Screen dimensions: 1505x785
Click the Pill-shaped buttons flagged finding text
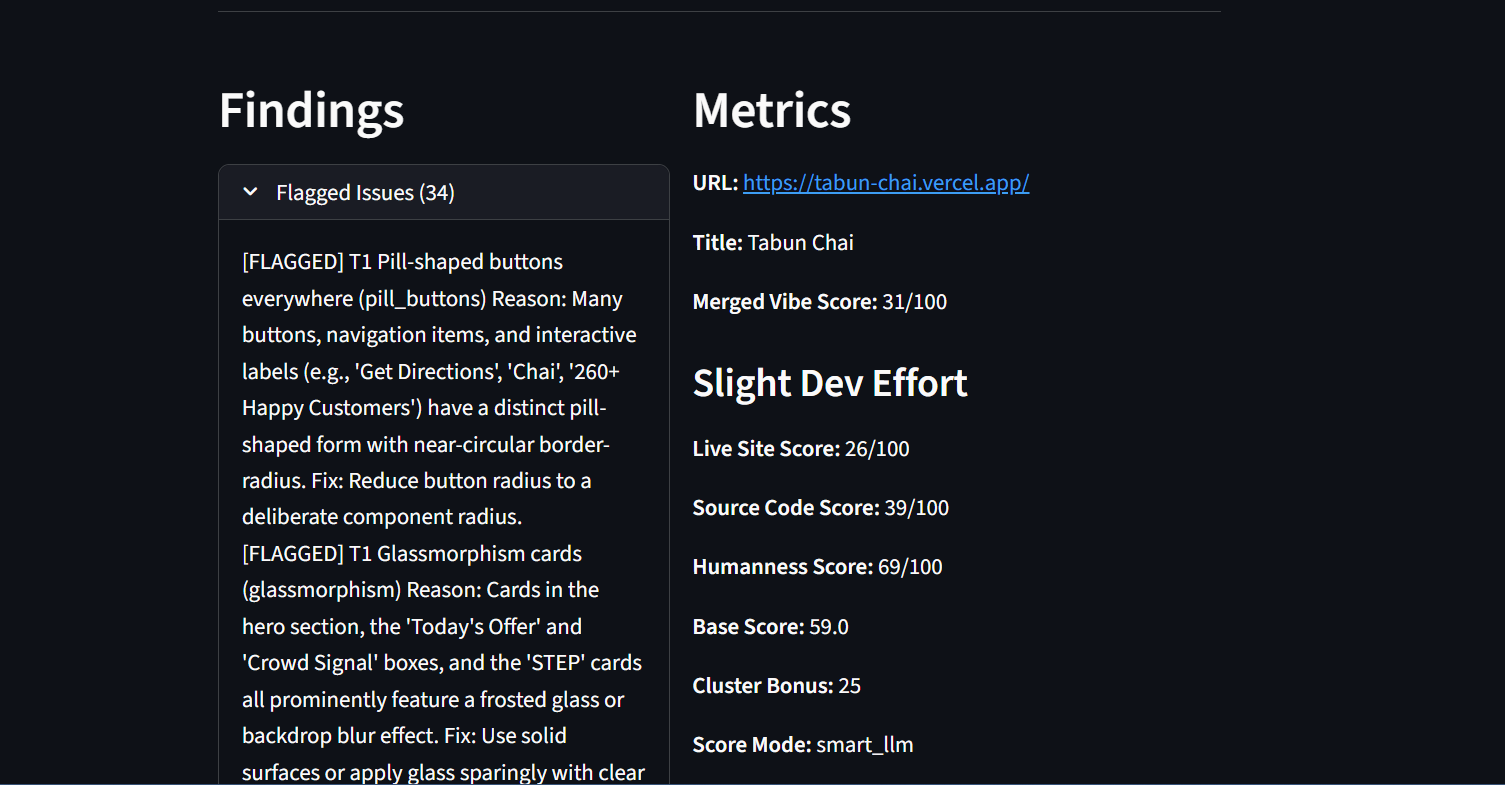[x=441, y=389]
